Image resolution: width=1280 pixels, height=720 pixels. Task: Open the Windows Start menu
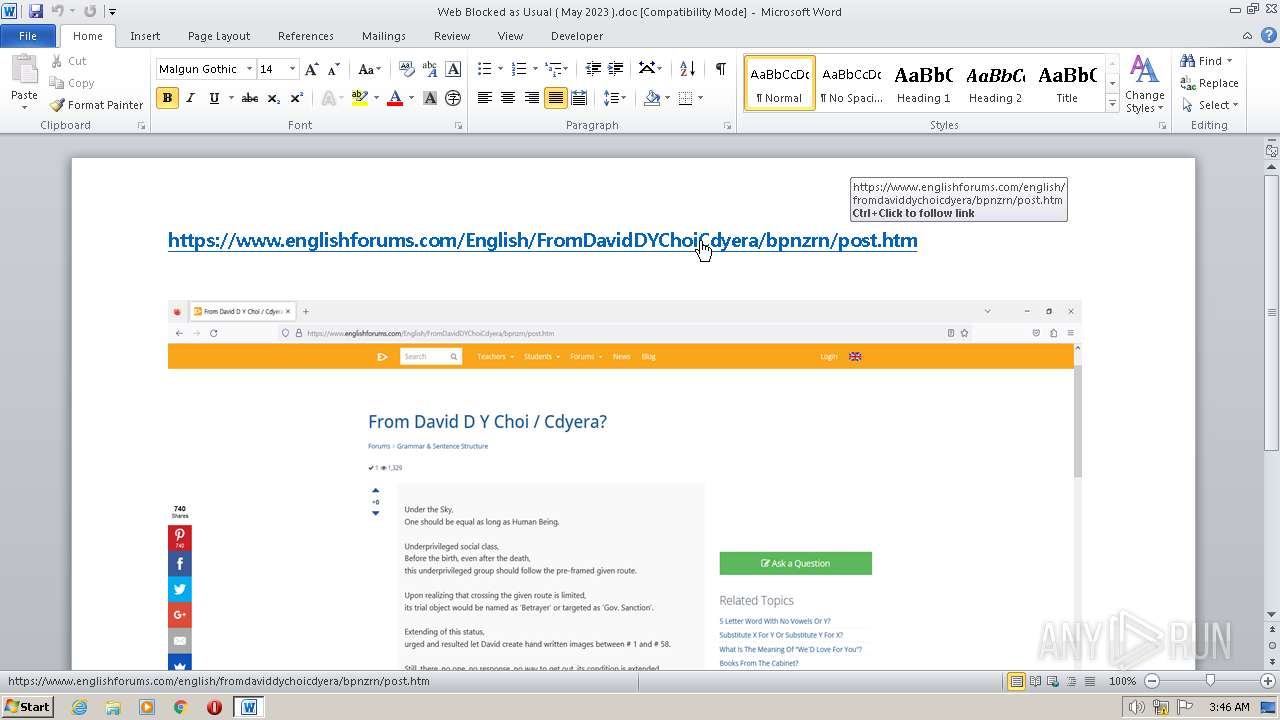click(x=27, y=706)
